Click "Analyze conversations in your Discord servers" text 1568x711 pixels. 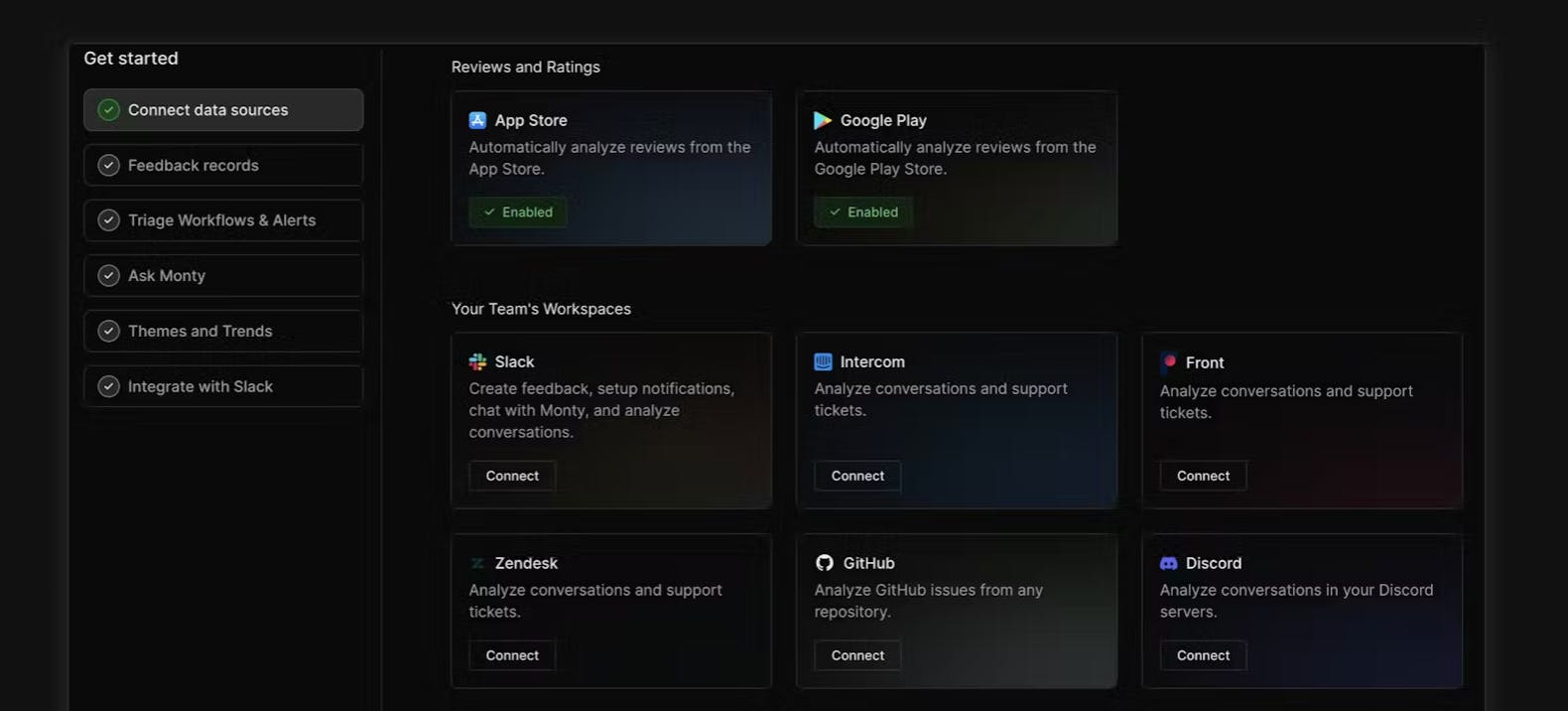pyautogui.click(x=1296, y=601)
